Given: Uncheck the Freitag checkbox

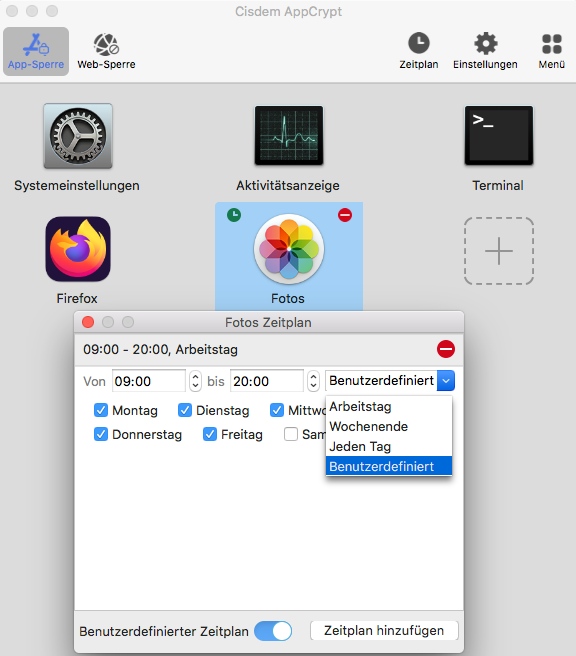Looking at the screenshot, I should 210,434.
